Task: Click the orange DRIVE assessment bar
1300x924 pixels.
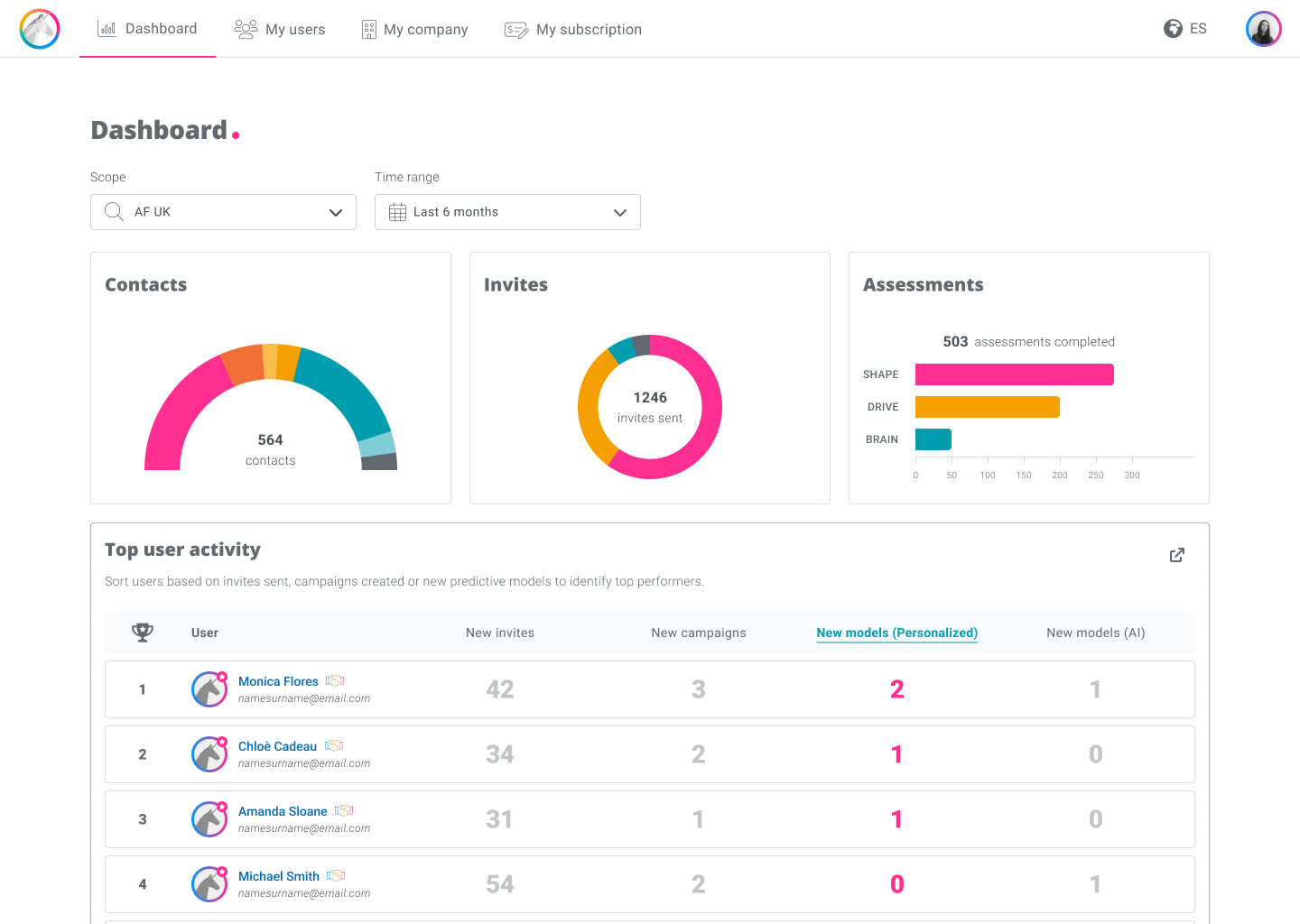Action: tap(988, 407)
